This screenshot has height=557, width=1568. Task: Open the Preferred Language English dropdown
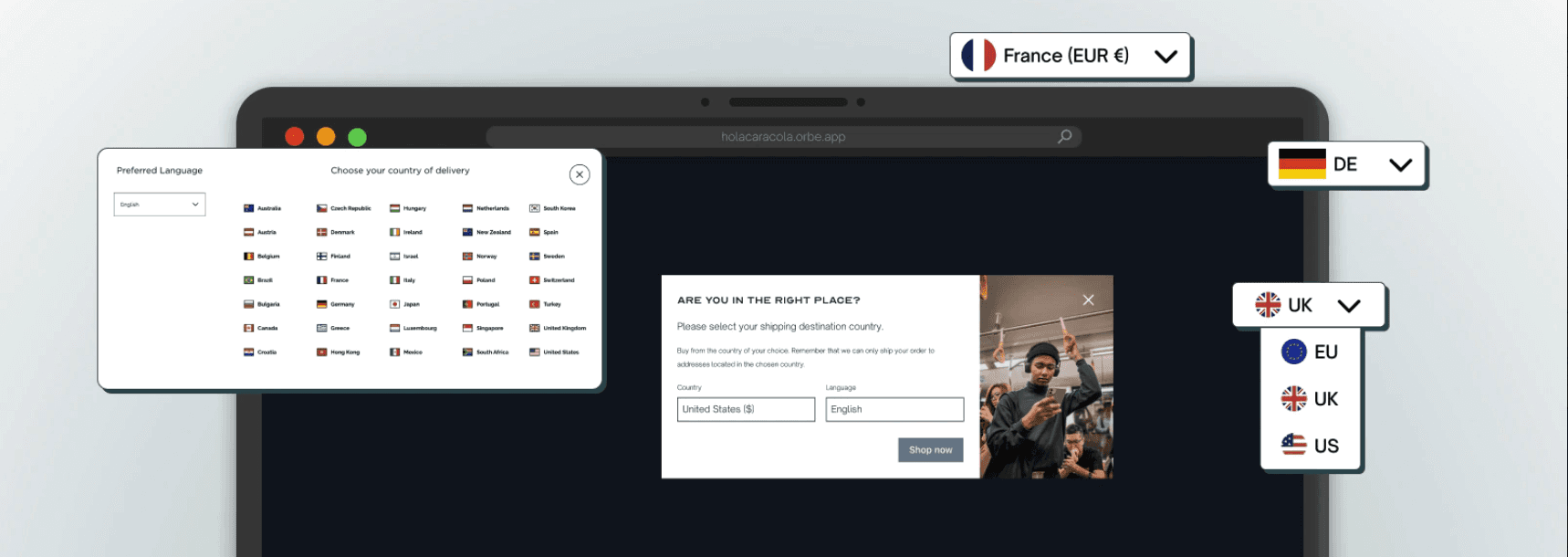(160, 205)
